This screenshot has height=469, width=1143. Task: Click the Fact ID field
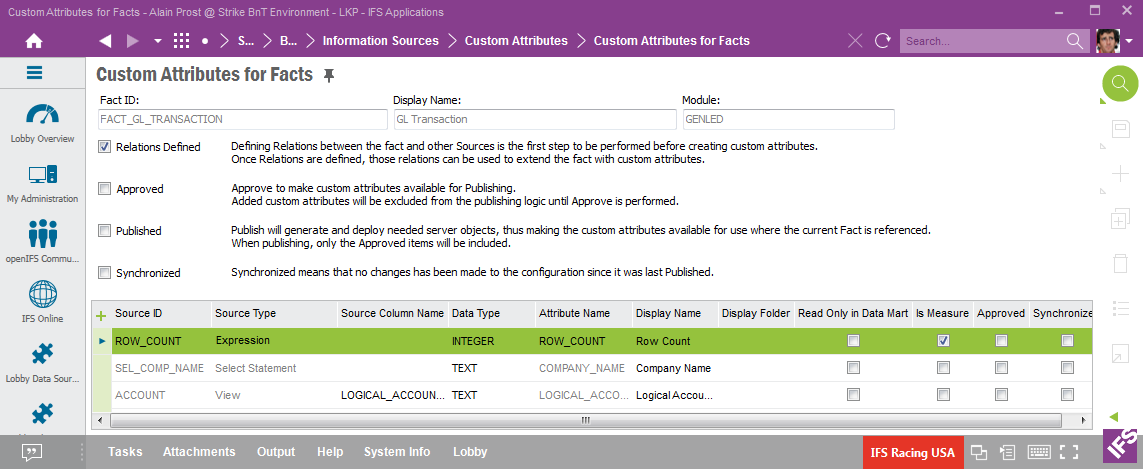point(243,119)
